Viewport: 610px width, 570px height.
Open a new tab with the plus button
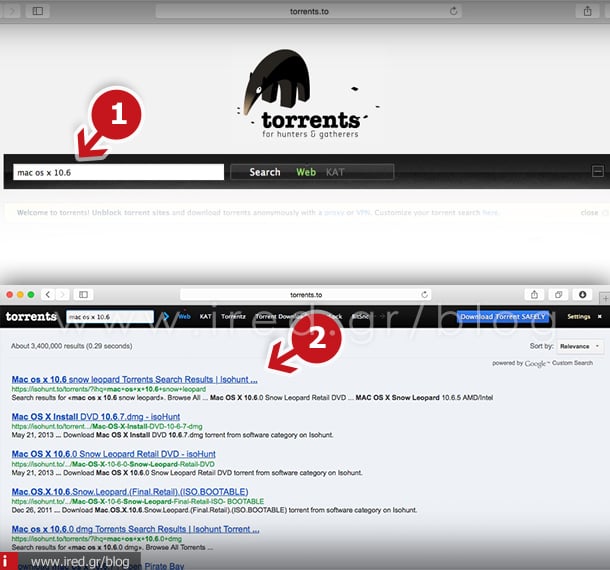[x=605, y=299]
